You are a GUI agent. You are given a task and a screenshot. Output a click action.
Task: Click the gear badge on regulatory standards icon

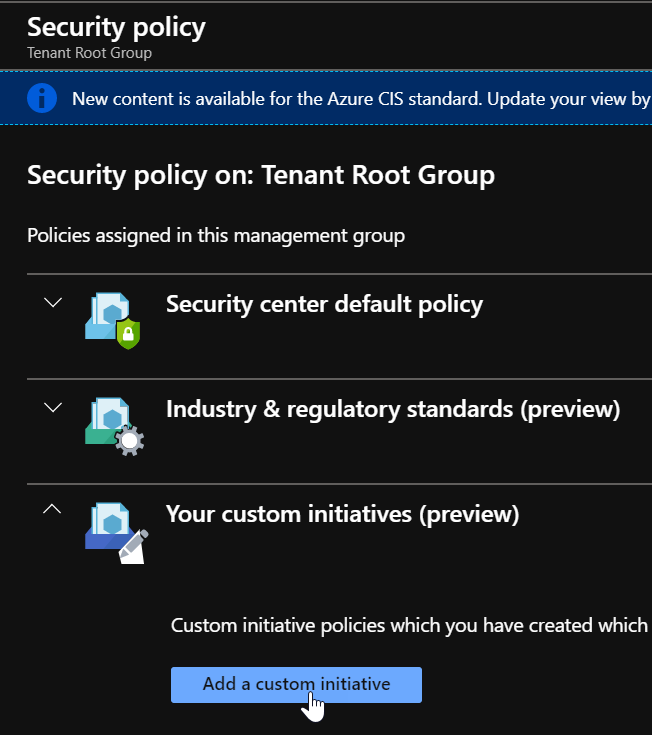129,441
